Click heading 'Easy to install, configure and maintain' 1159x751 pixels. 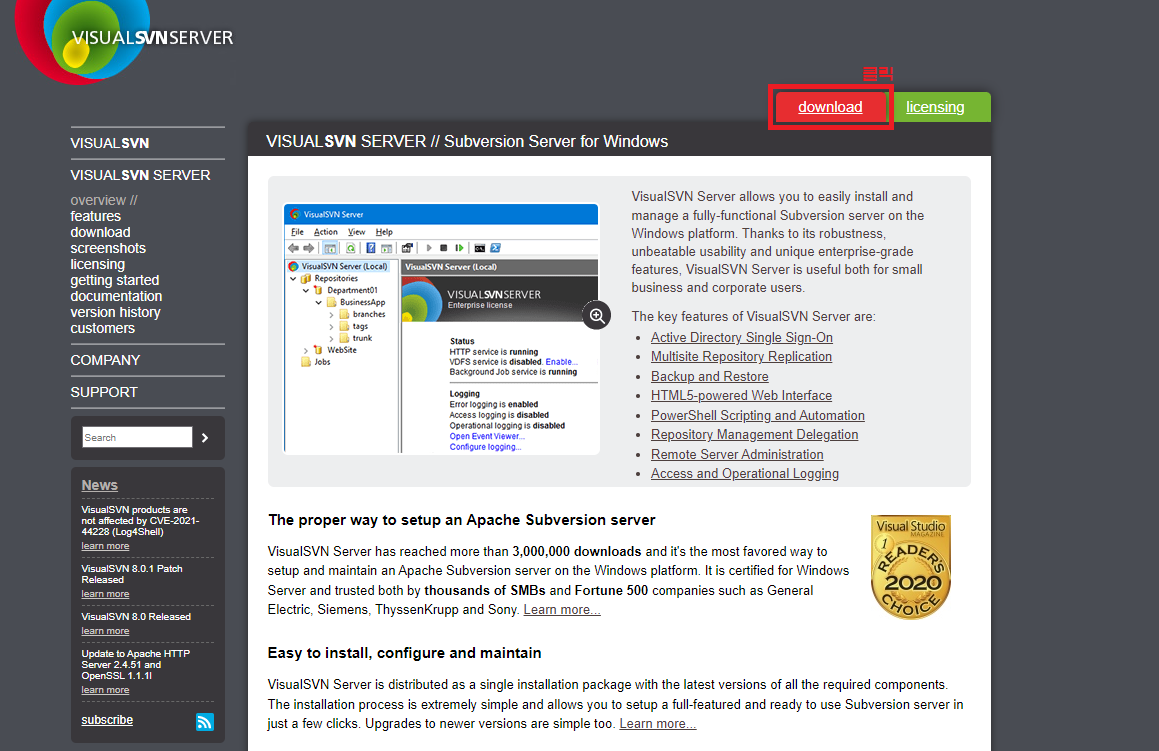pos(404,653)
